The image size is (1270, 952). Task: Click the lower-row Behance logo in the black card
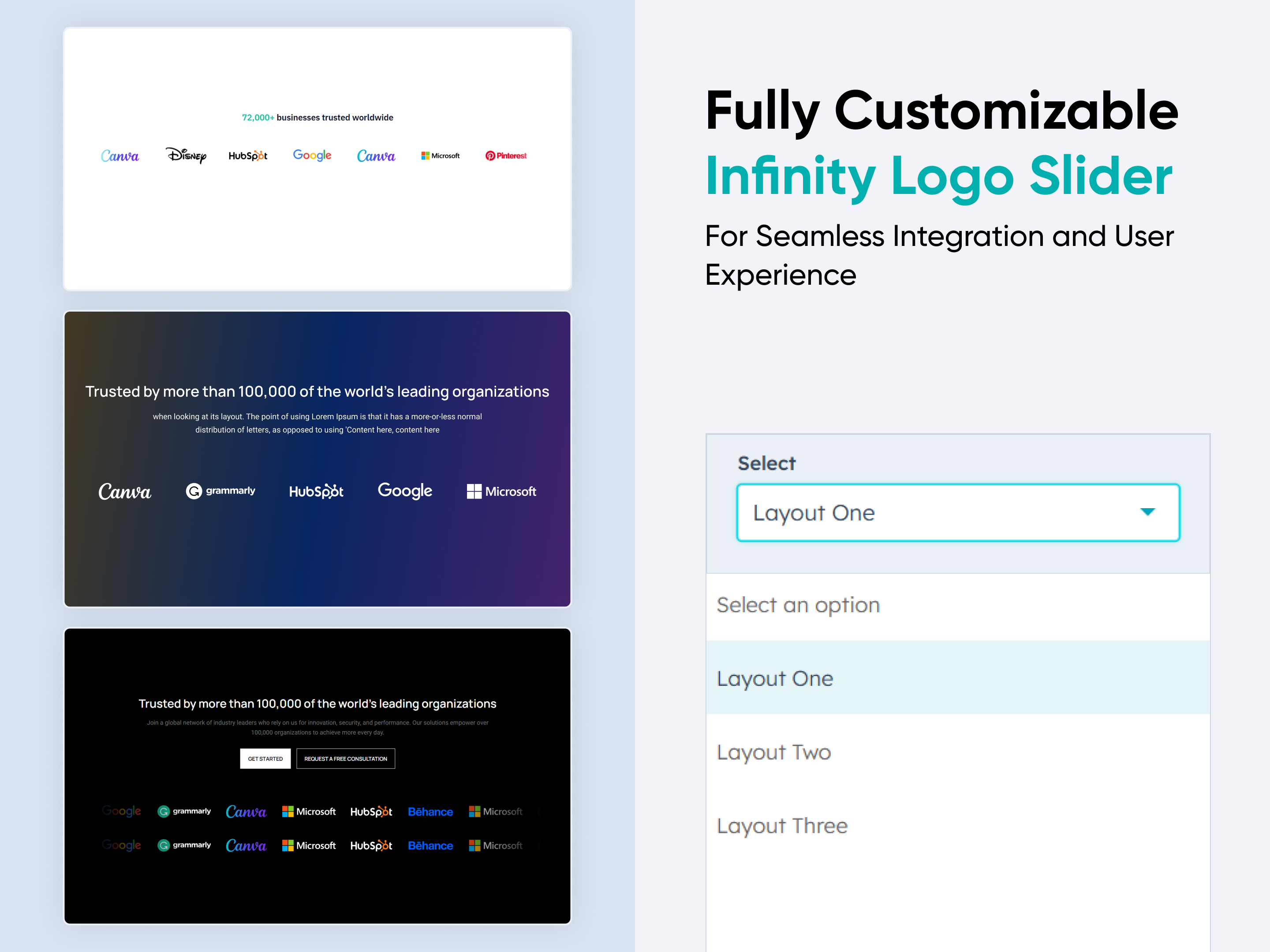430,845
